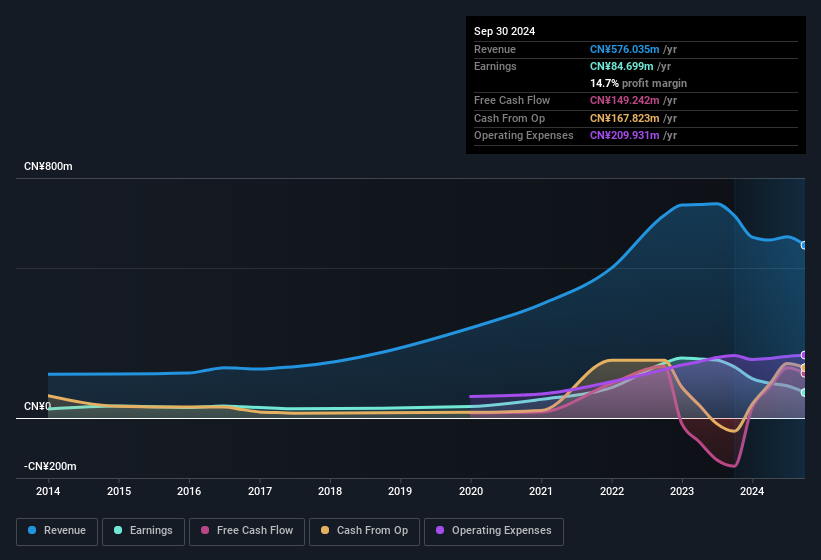Screen dimensions: 821x560
Task: Click the 14.7% profit margin text
Action: [x=638, y=83]
